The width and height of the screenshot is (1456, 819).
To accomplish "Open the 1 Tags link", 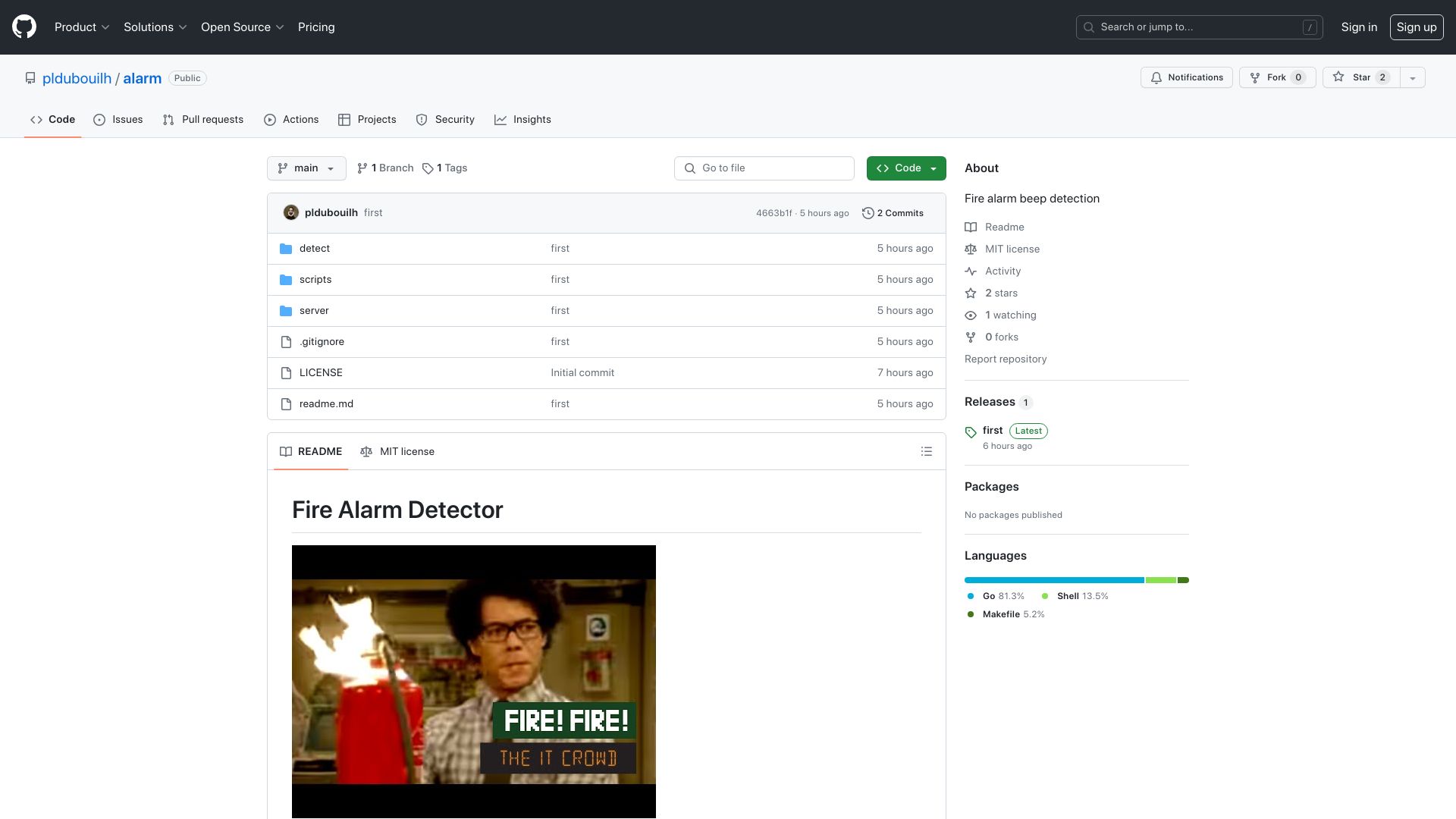I will coord(445,168).
